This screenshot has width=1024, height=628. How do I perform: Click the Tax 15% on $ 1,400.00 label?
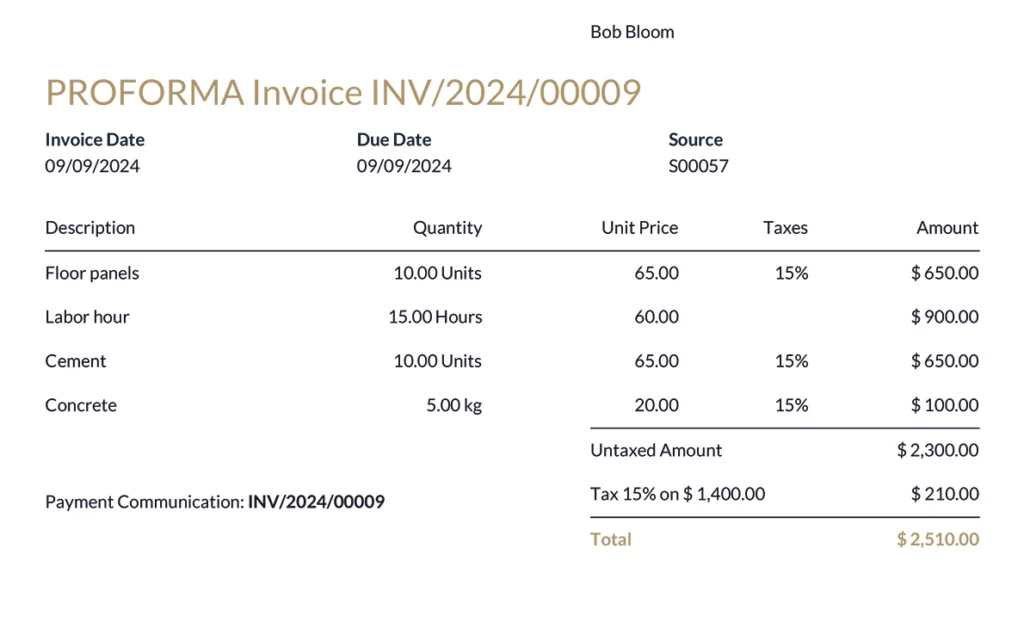point(677,493)
